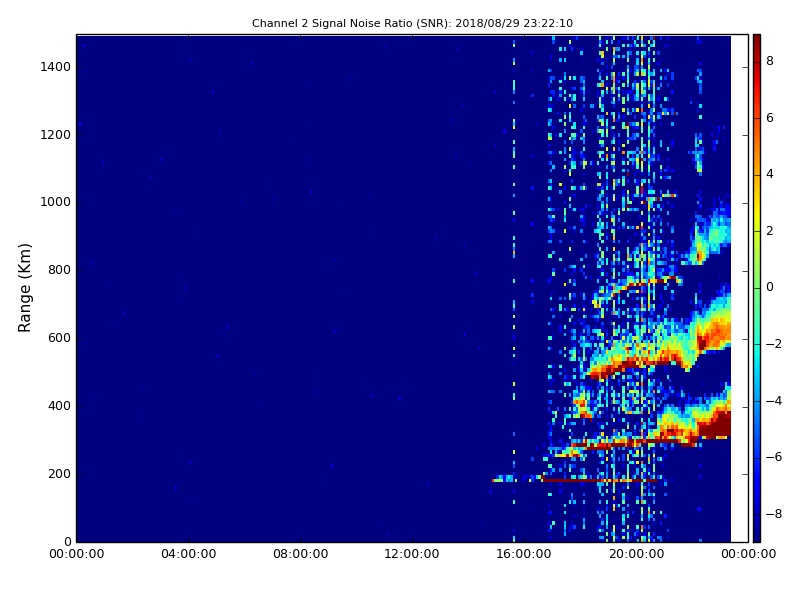Click the colorbar tick label 0

(x=770, y=287)
